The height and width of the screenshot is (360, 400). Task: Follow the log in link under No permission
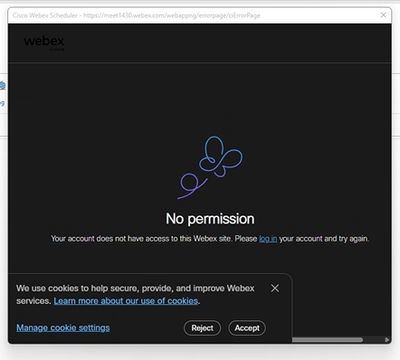(x=268, y=239)
